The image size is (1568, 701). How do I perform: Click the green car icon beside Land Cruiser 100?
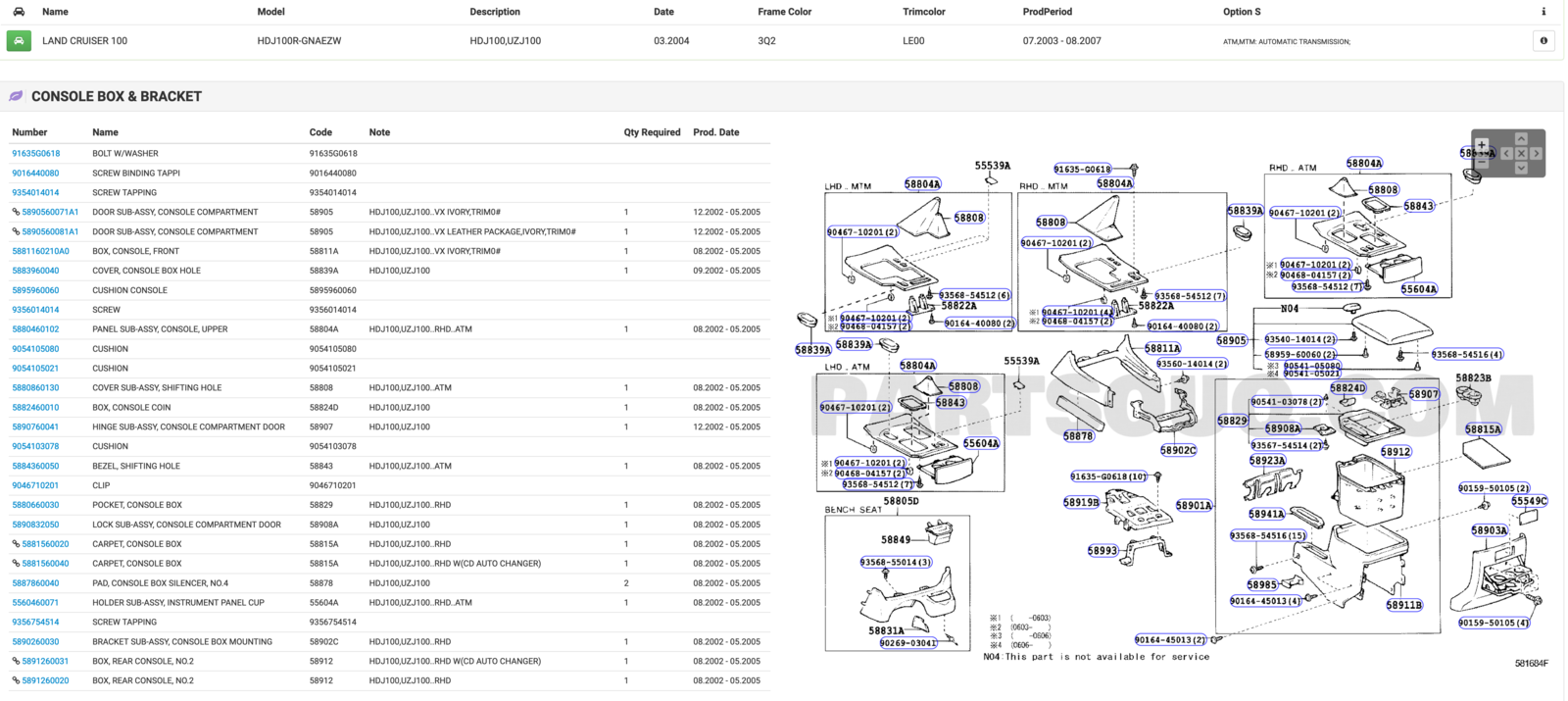tap(19, 41)
